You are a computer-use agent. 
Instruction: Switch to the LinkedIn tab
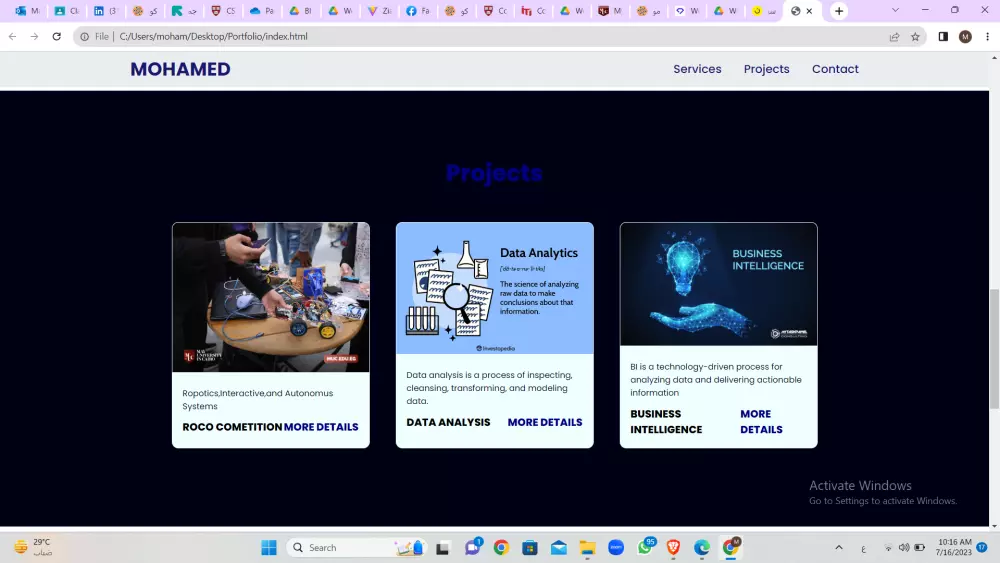(x=105, y=11)
